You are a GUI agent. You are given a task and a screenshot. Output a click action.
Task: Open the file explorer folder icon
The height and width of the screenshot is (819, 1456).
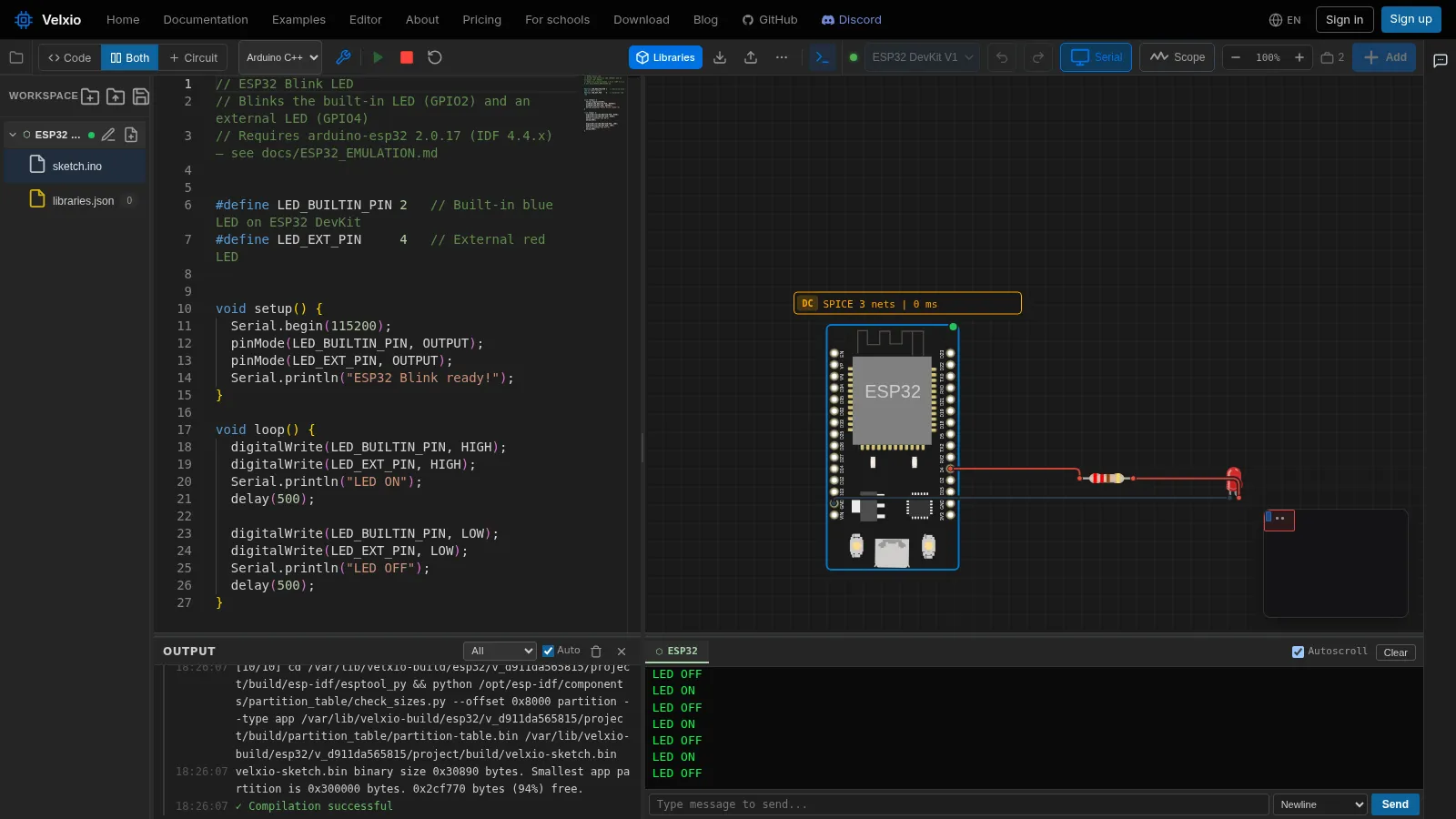[16, 57]
